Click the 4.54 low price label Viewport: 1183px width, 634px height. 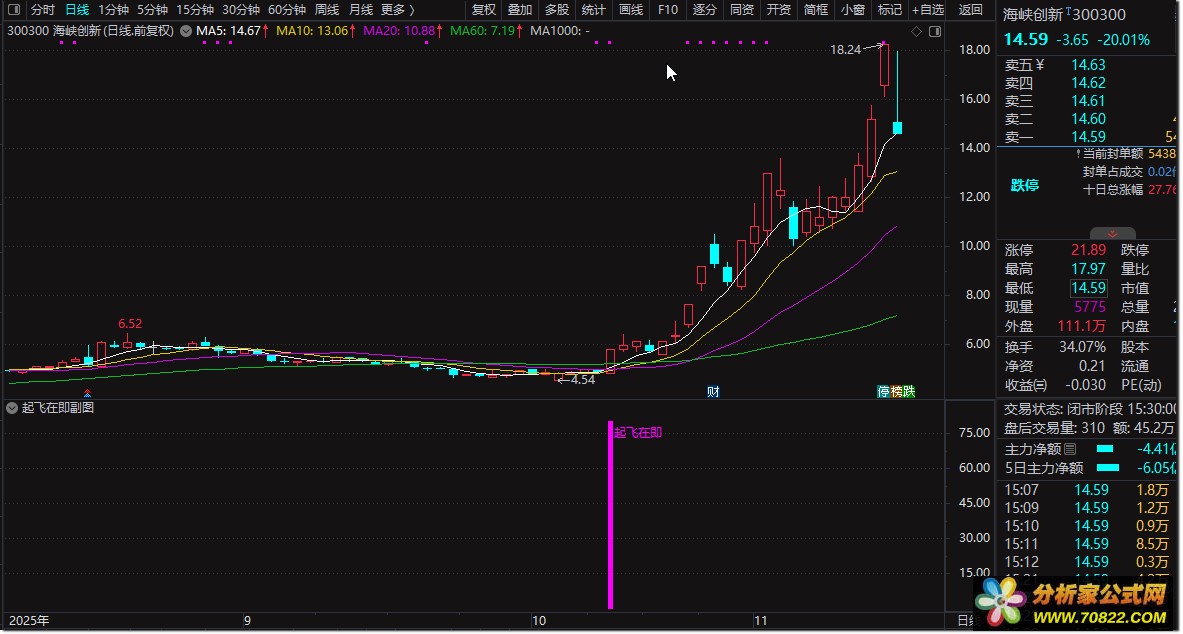(582, 380)
